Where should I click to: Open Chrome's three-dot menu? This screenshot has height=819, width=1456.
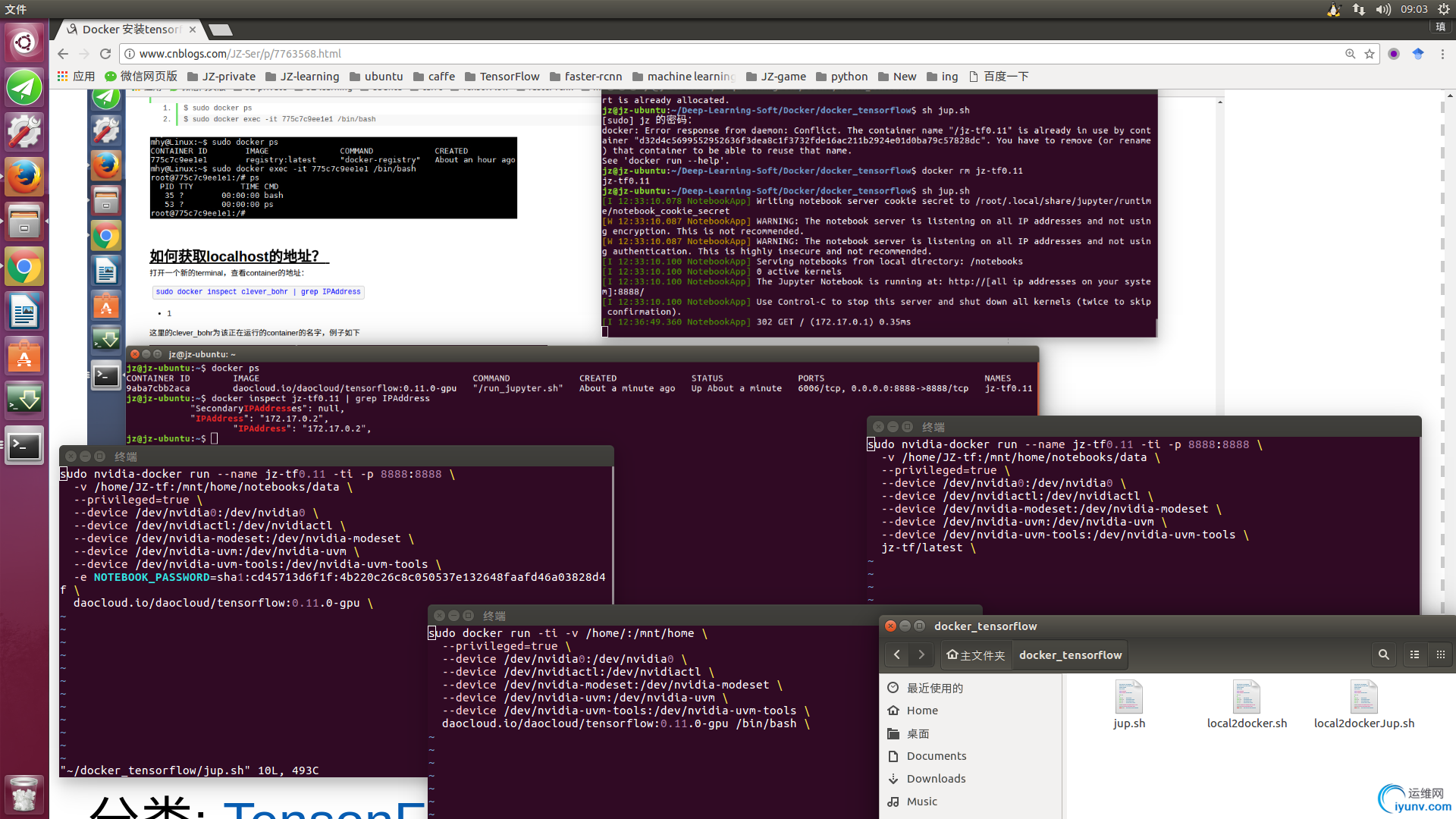[x=1442, y=54]
